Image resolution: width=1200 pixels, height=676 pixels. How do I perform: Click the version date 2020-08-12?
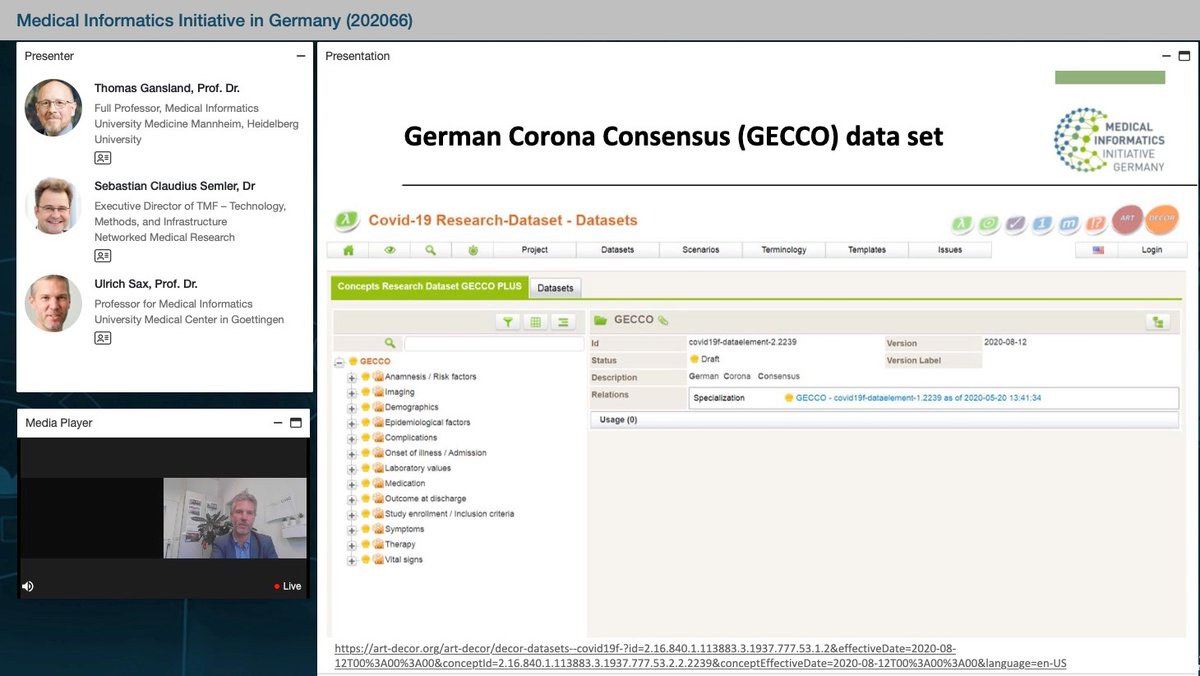coord(1005,342)
